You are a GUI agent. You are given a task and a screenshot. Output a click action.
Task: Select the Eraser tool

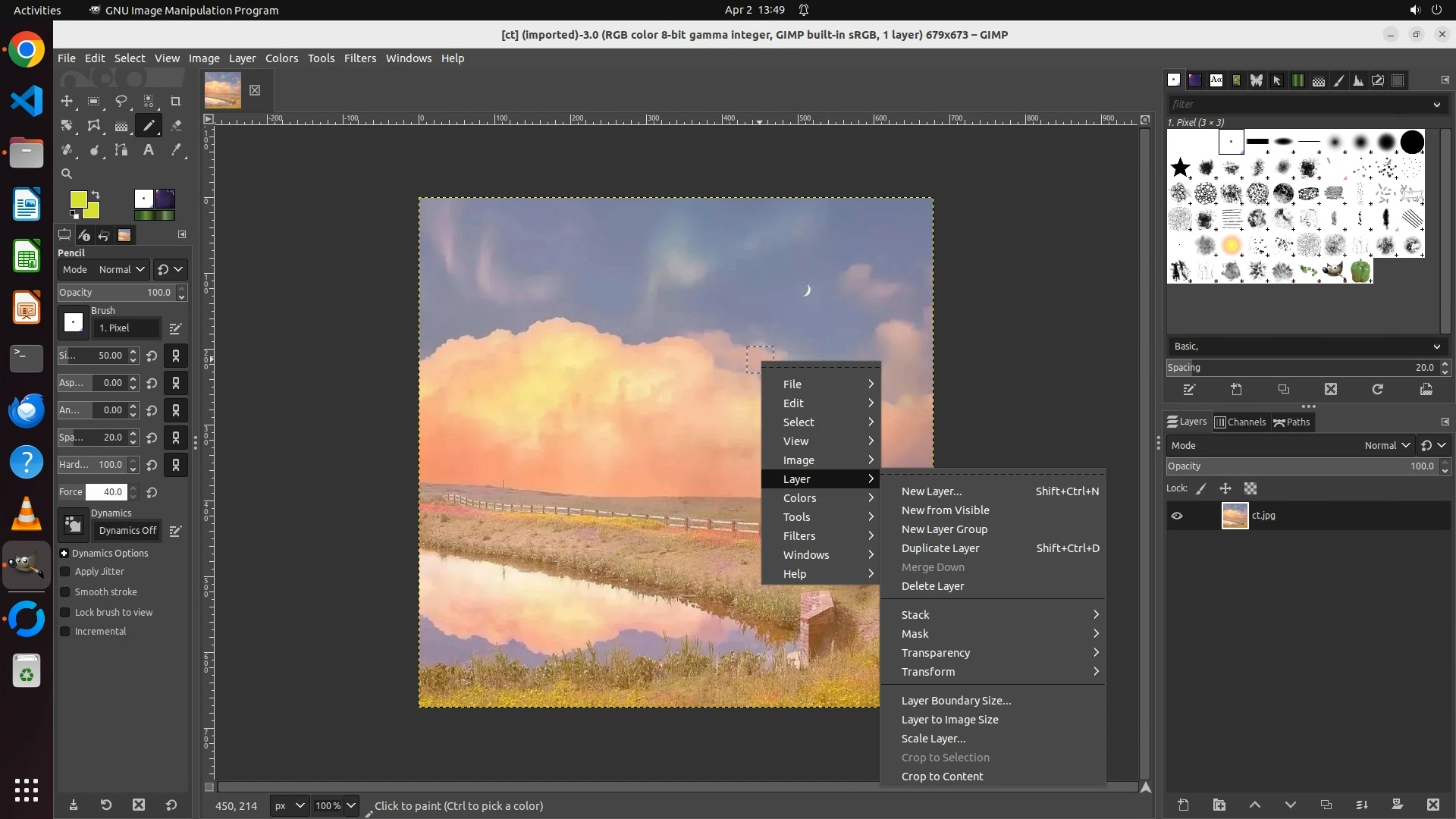coord(176,125)
